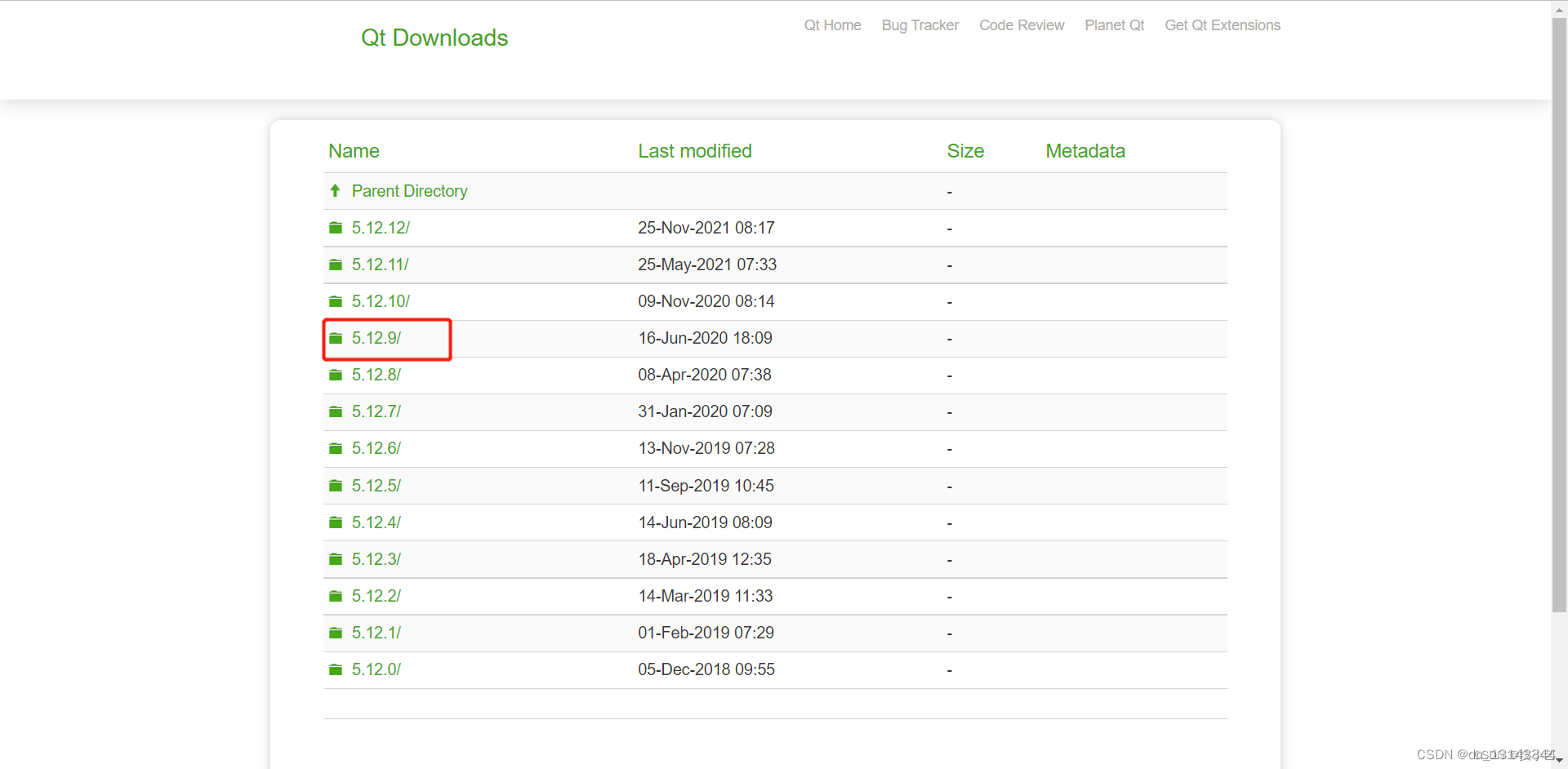Select date 25-Nov-2021 08:17

[x=706, y=228]
